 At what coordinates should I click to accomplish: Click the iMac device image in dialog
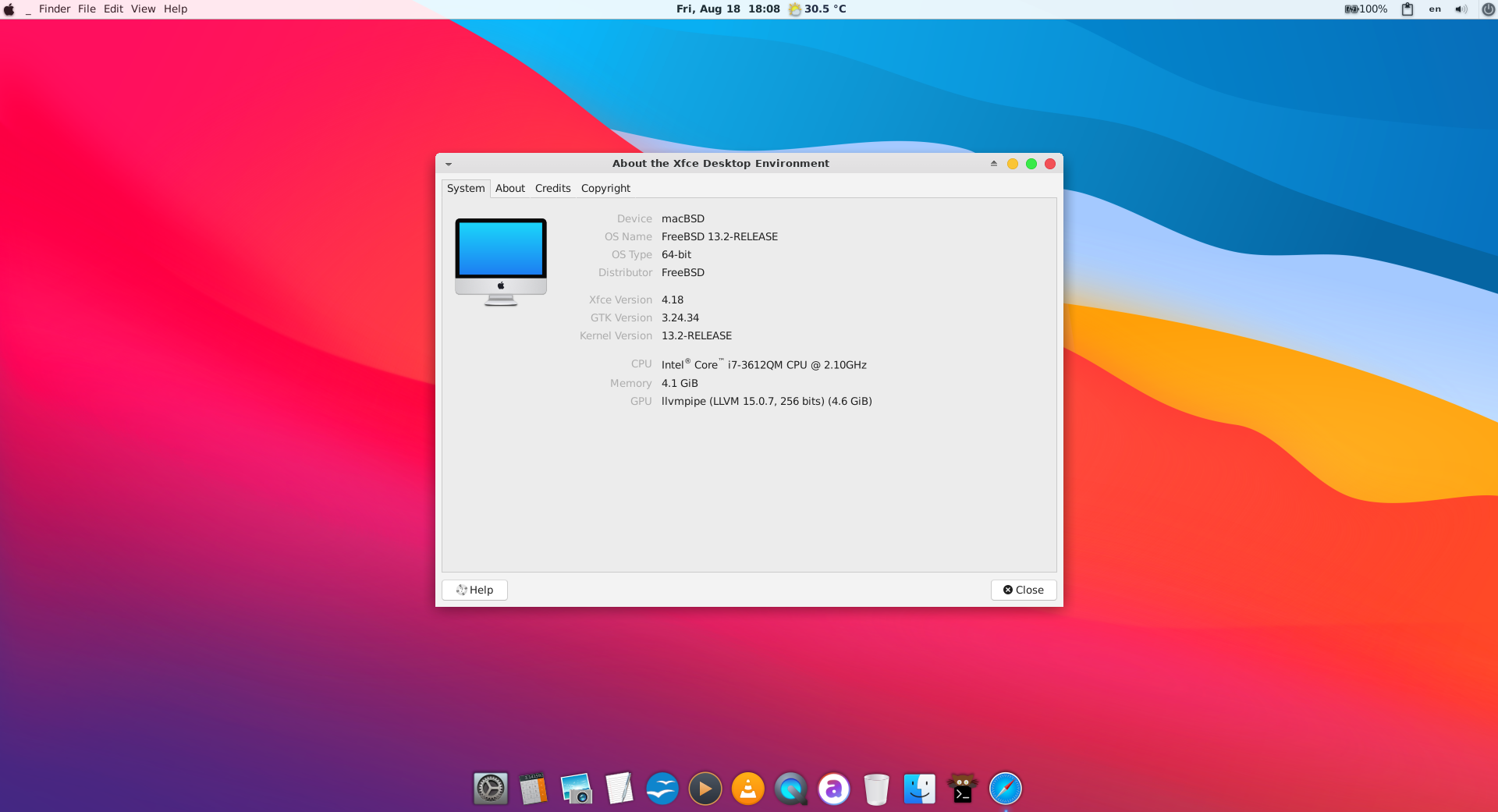tap(501, 262)
